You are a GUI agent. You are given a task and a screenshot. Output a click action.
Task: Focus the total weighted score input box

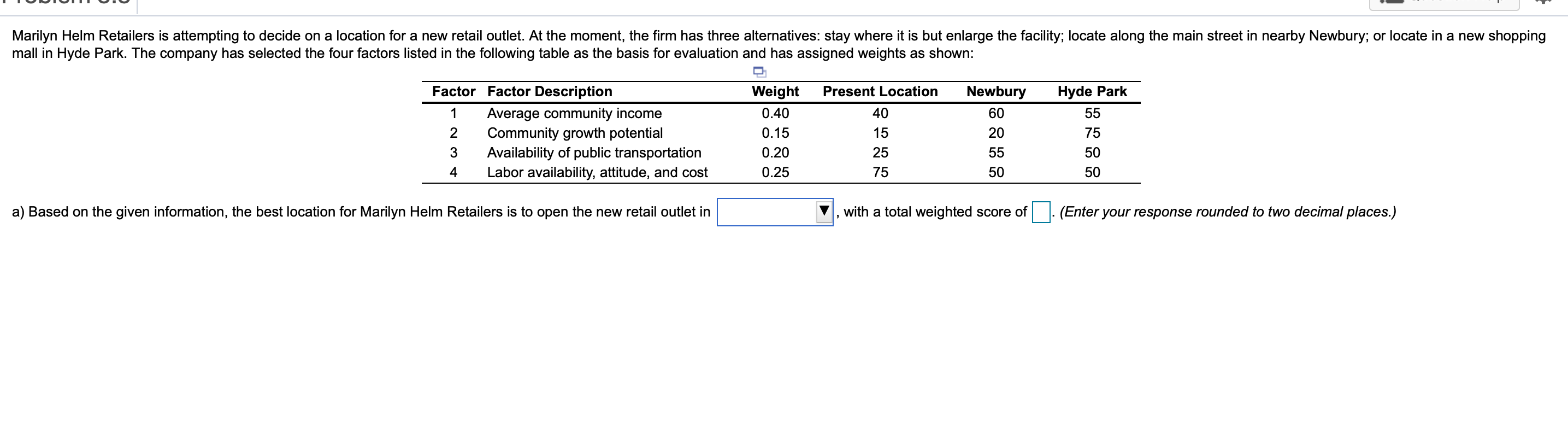click(1041, 212)
